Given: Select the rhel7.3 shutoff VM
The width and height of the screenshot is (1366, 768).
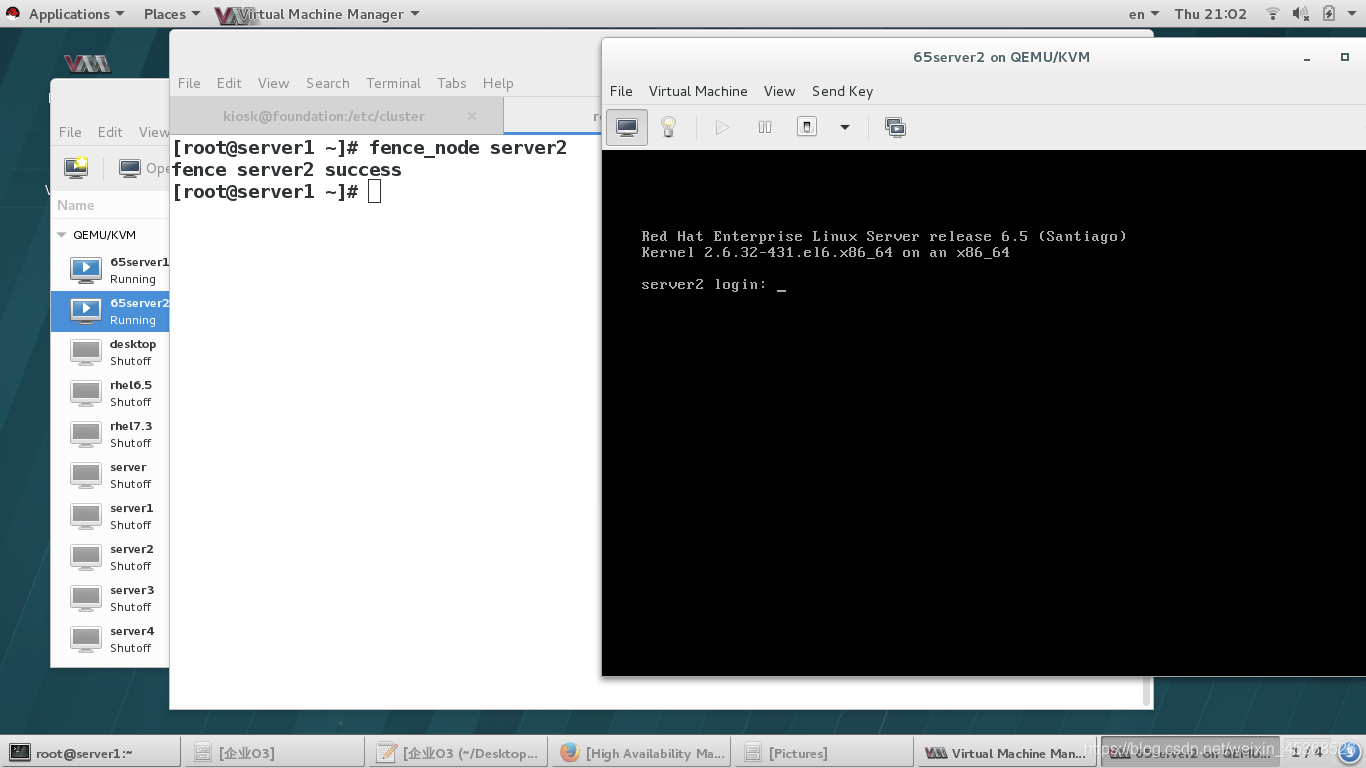Looking at the screenshot, I should coord(110,434).
